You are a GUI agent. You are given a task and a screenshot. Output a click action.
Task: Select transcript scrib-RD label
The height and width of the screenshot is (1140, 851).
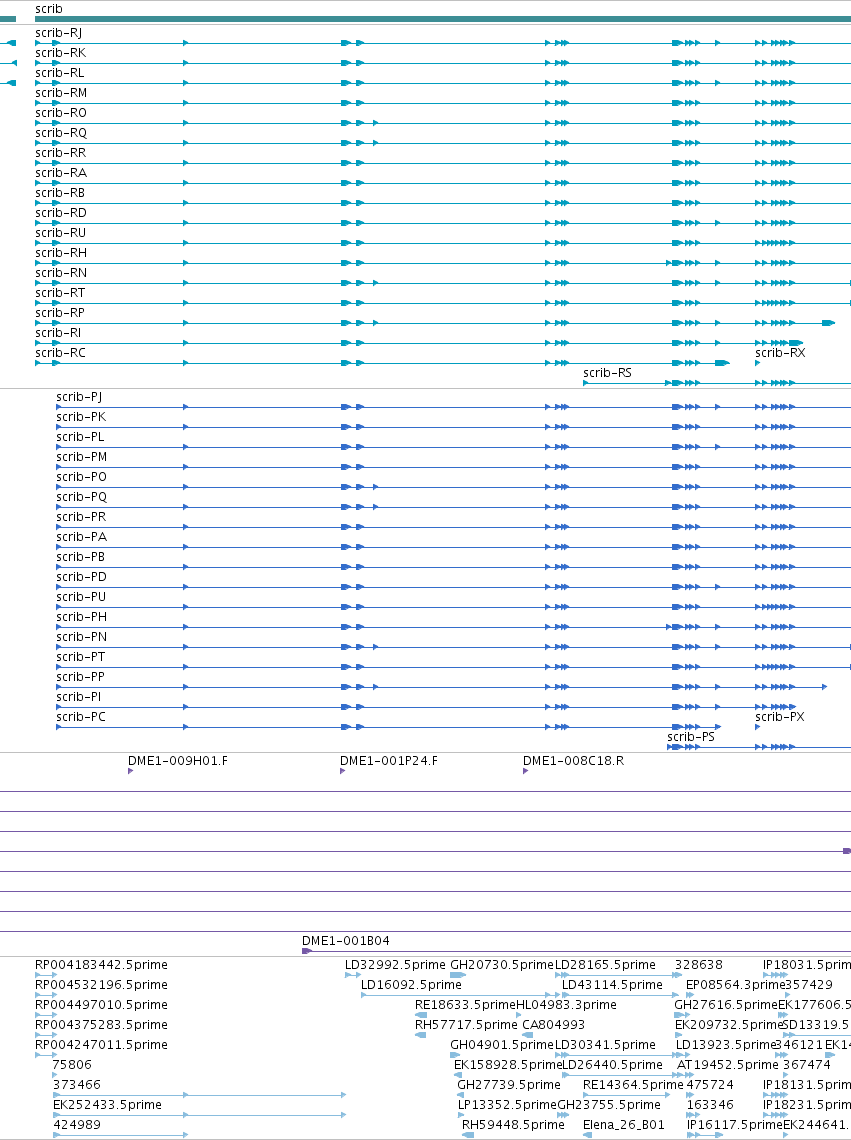61,212
